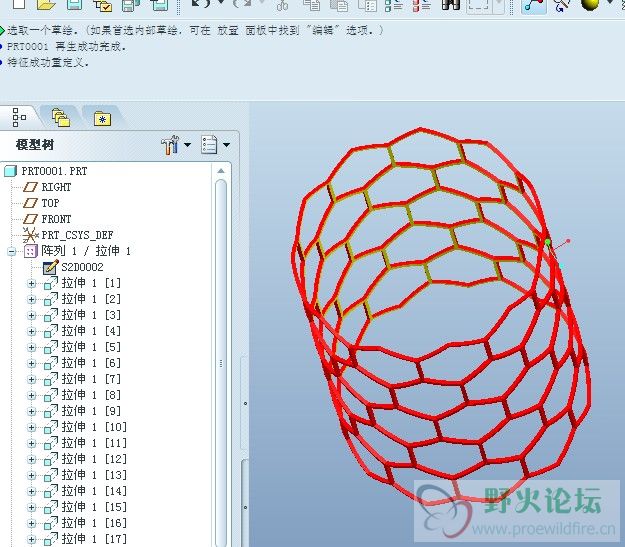The height and width of the screenshot is (547, 625).
Task: Click PRT0001.PRT part icon
Action: [10, 171]
